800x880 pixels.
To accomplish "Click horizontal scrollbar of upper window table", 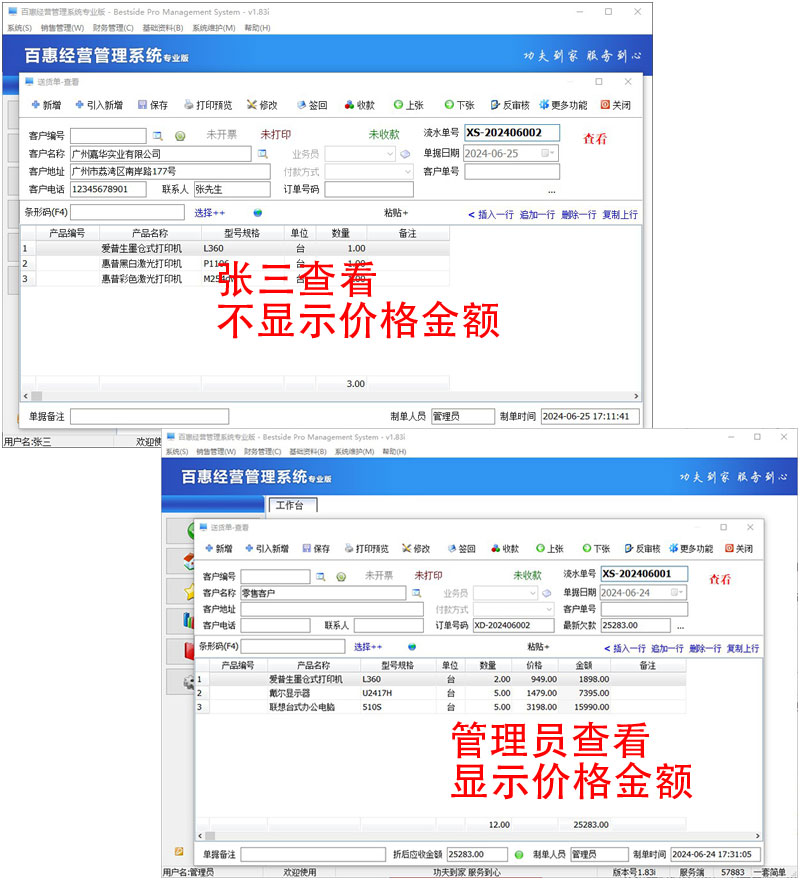I will [x=331, y=396].
